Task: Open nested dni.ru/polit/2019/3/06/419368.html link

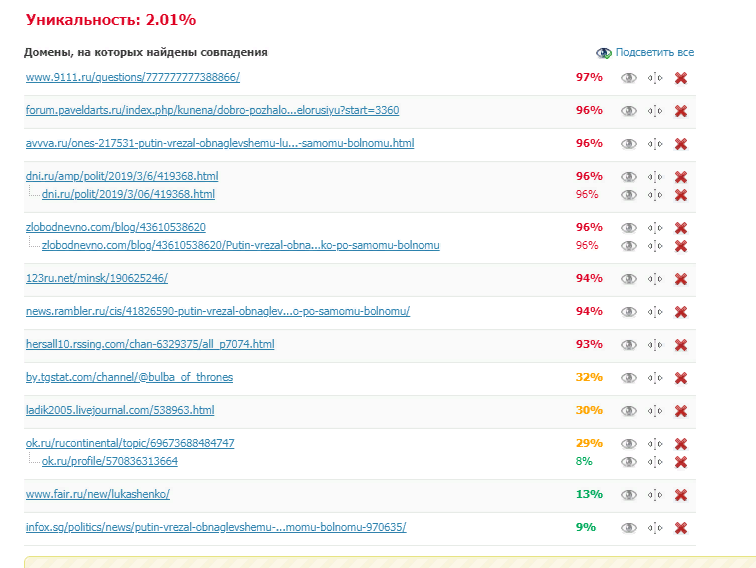Action: 128,194
